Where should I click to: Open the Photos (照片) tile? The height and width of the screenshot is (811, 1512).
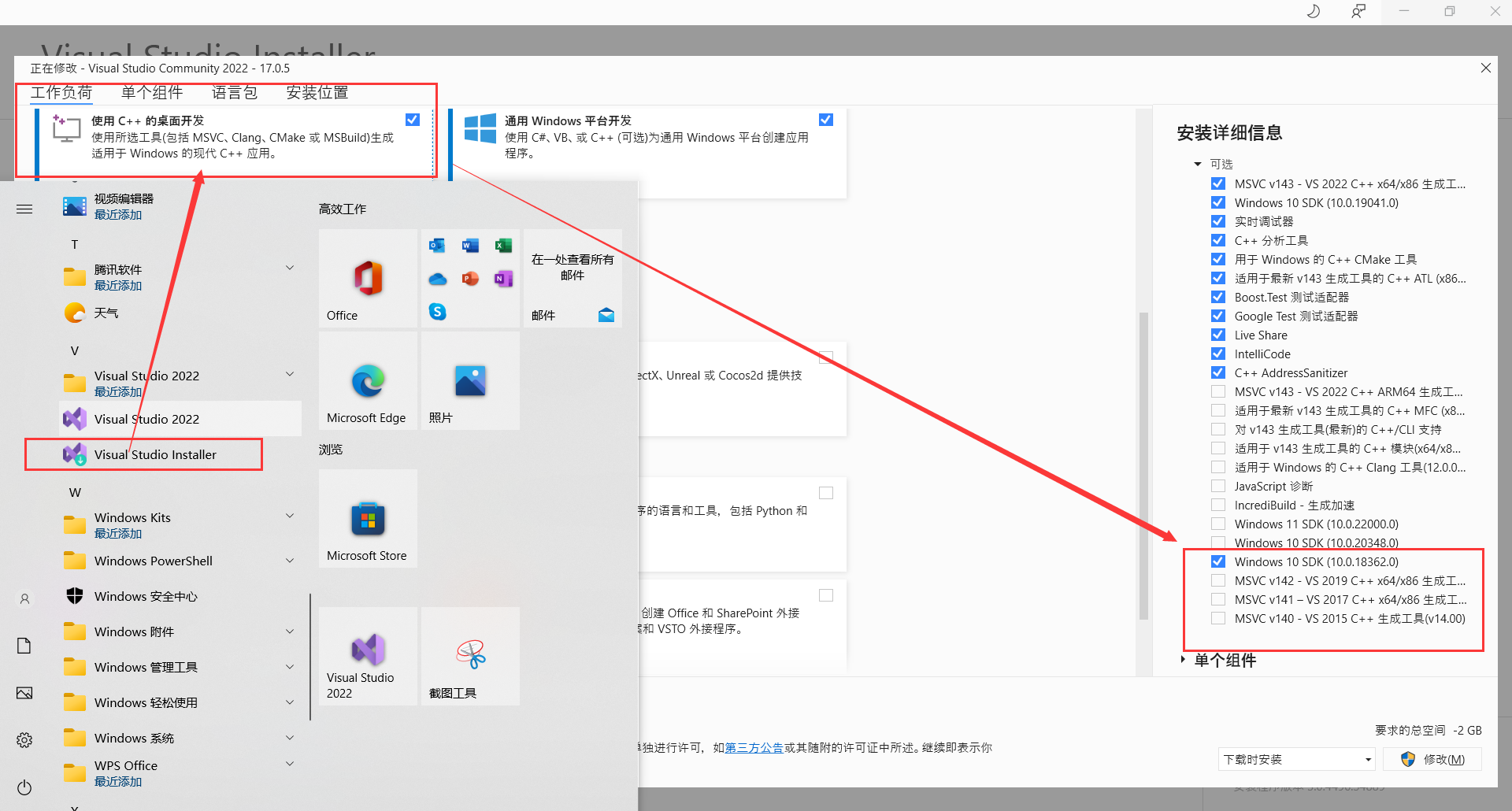pos(470,380)
